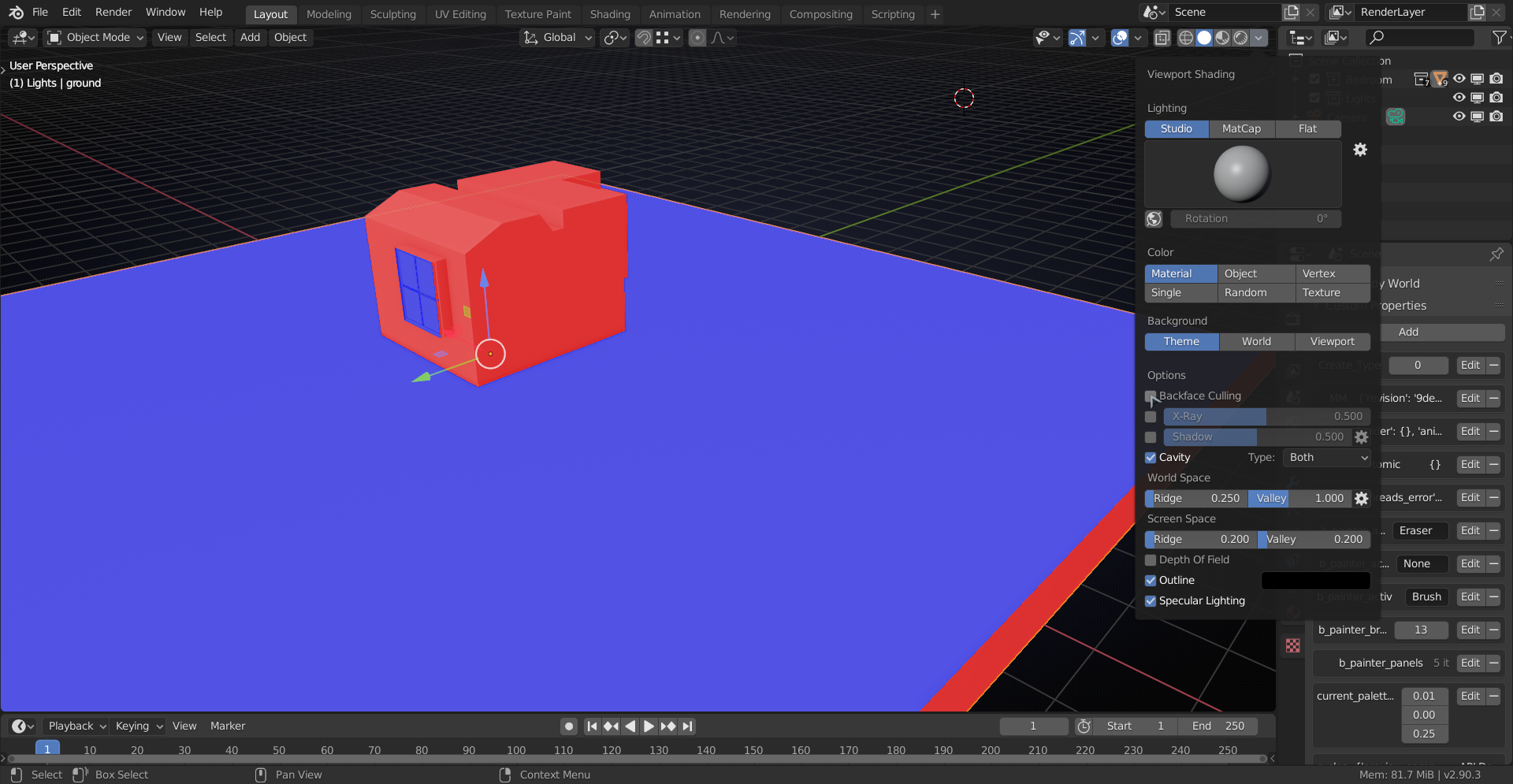This screenshot has height=784, width=1513.
Task: Click the world space Ridge slider
Action: (1195, 499)
